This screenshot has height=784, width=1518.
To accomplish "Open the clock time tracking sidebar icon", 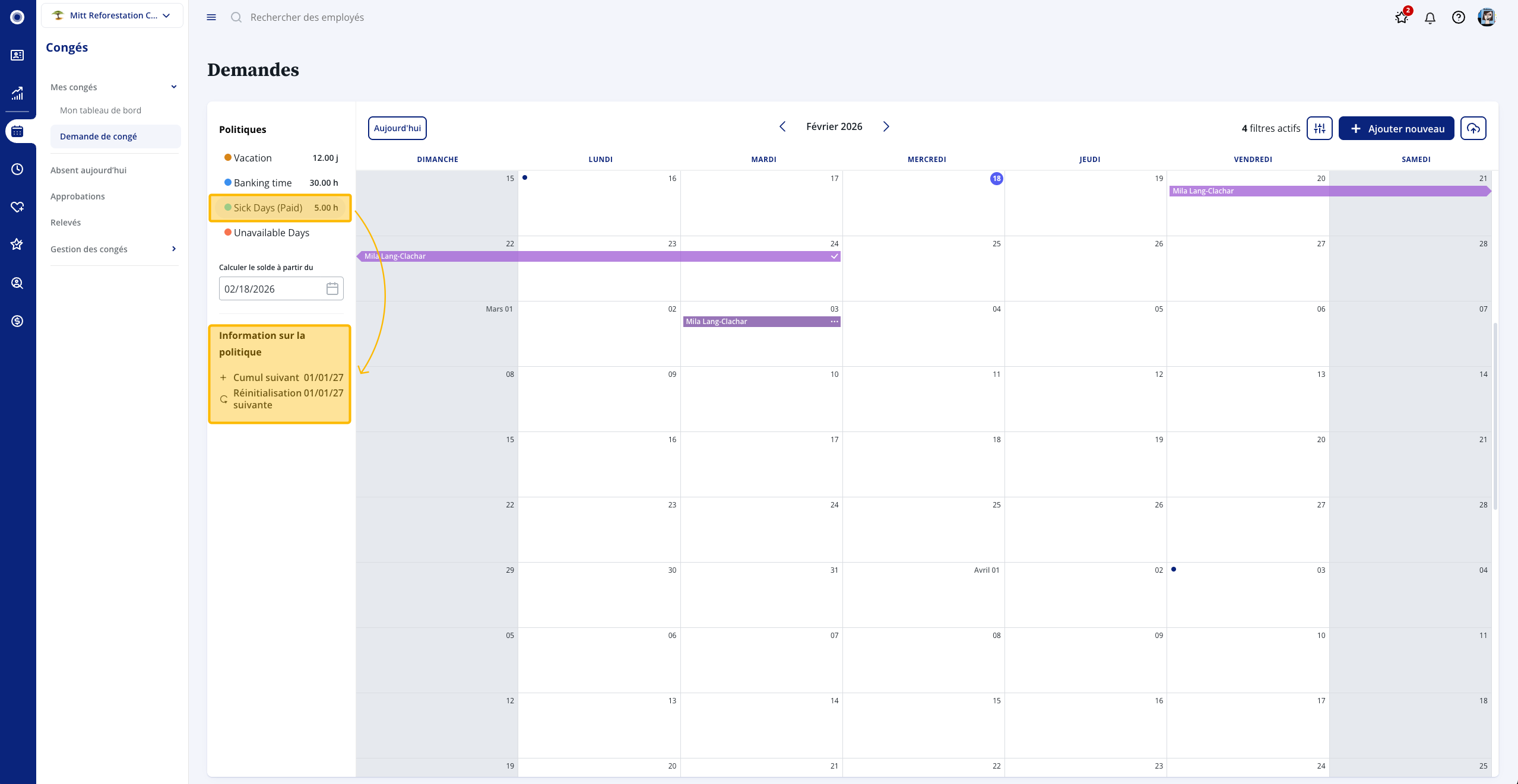I will pos(17,169).
